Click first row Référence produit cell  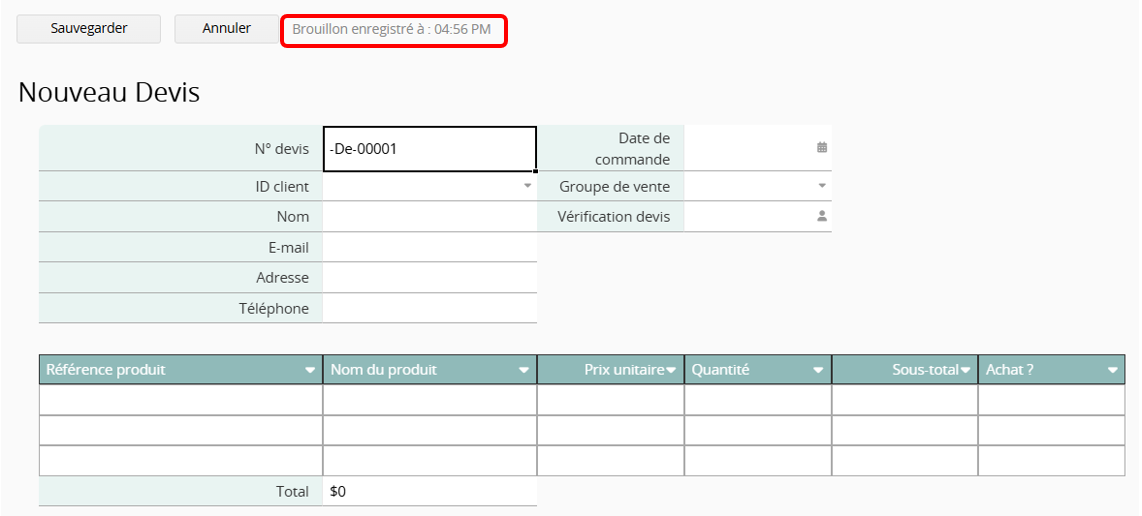[x=181, y=400]
